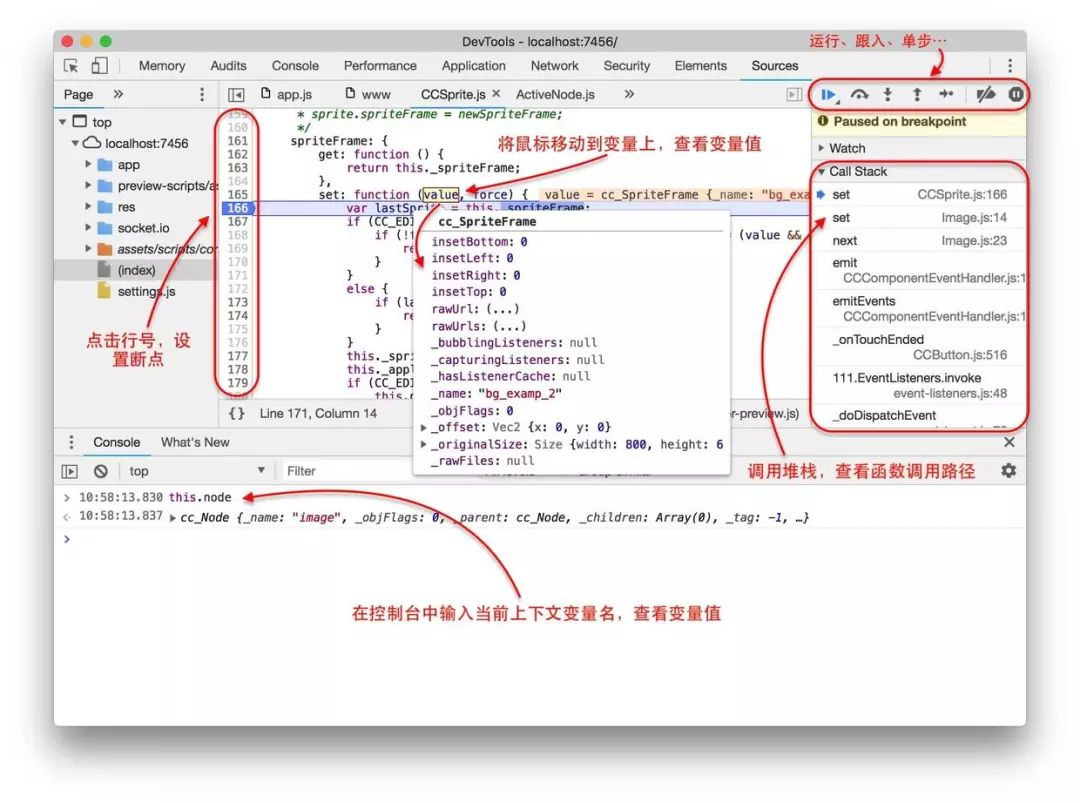Image resolution: width=1080 pixels, height=803 pixels.
Task: Switch to the Elements tab
Action: (x=700, y=65)
